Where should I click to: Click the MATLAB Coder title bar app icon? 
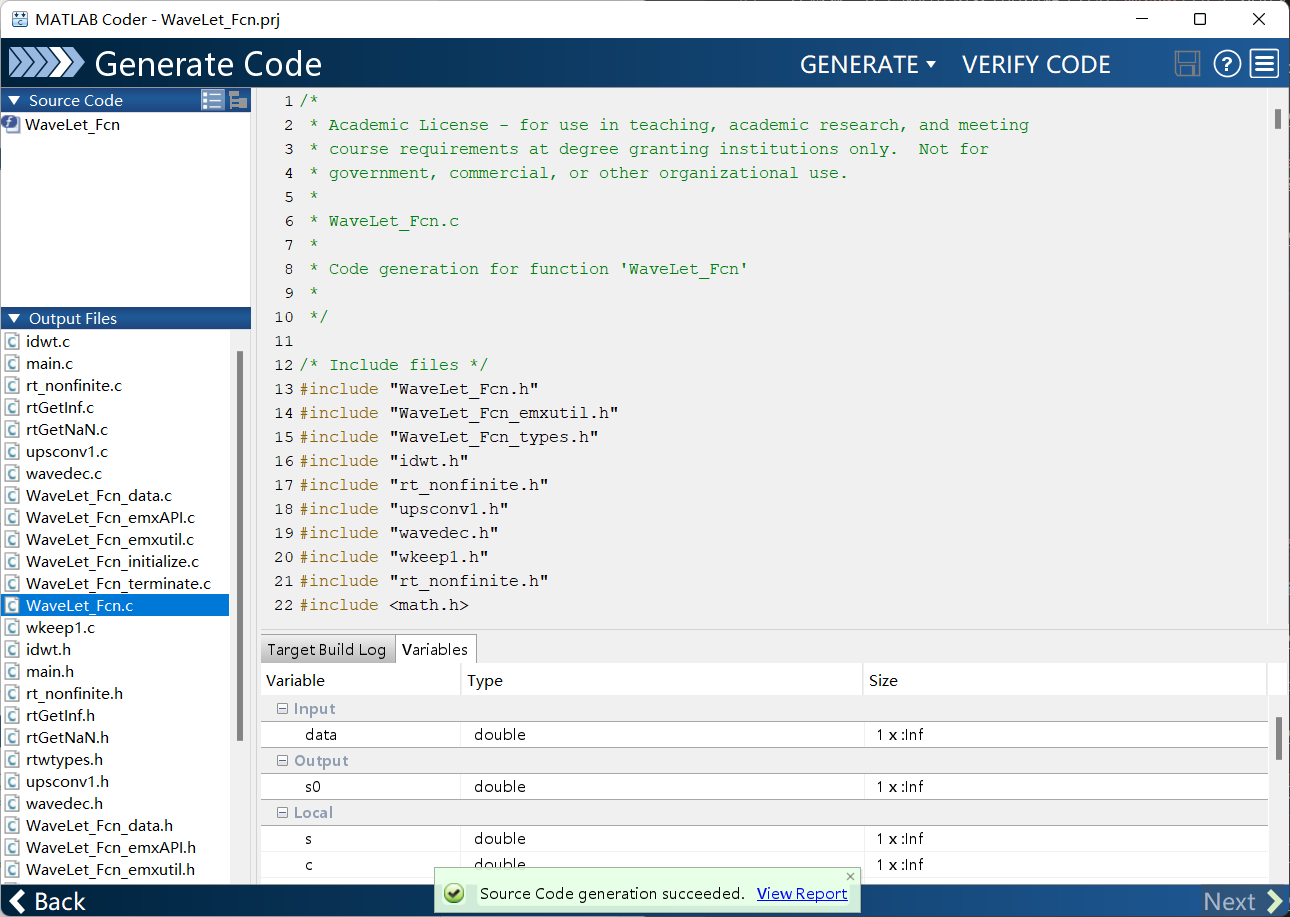20,19
